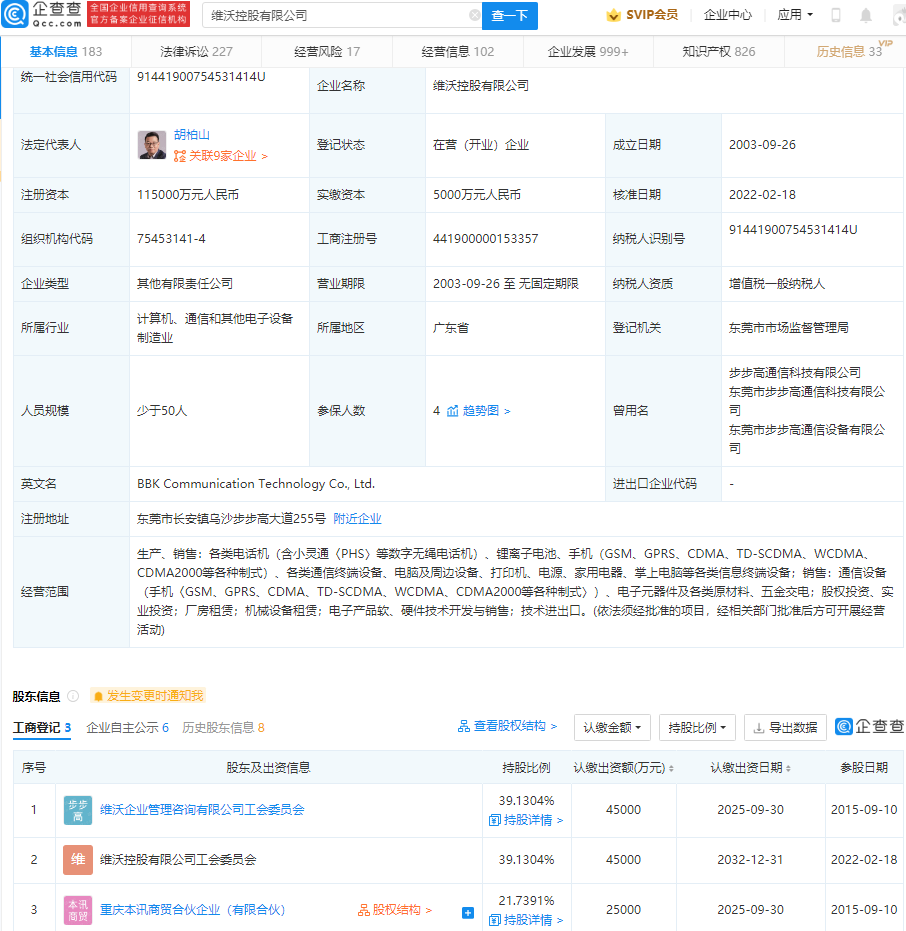The height and width of the screenshot is (931, 906).
Task: Open SVIP会员 via the crown icon
Action: (613, 15)
